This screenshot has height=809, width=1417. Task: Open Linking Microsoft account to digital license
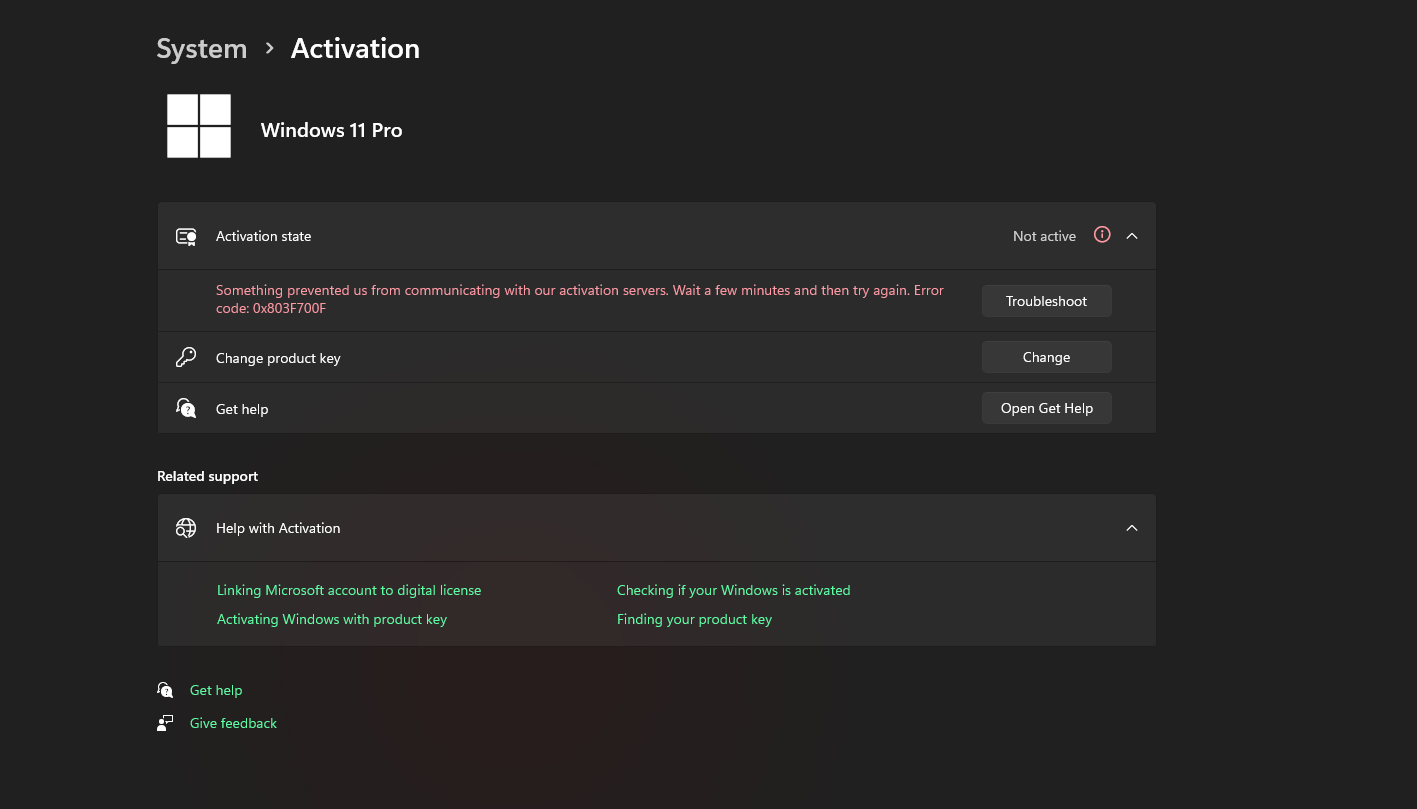pos(349,590)
